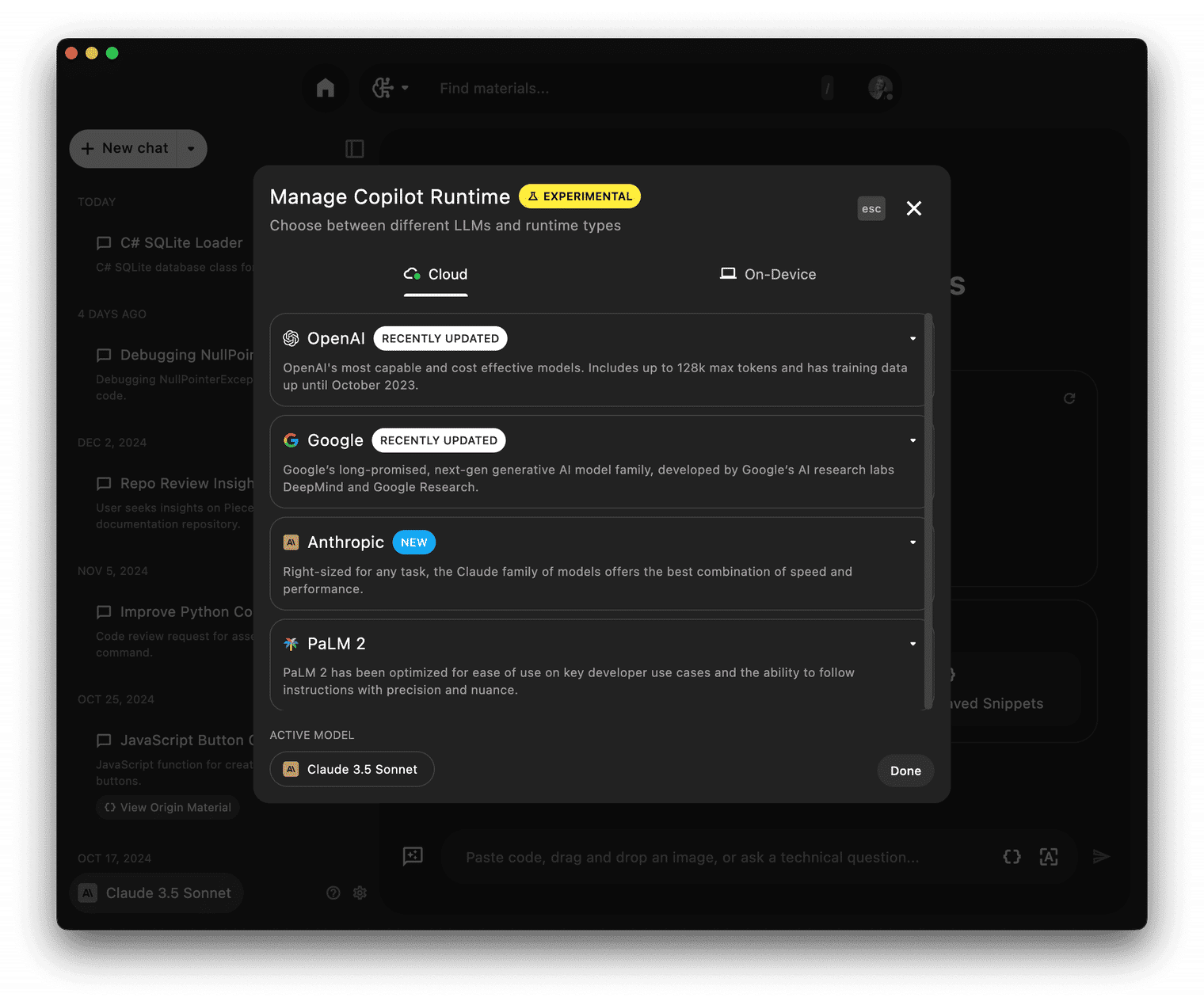The height and width of the screenshot is (1005, 1204).
Task: Click the Home icon in top bar
Action: coord(325,88)
